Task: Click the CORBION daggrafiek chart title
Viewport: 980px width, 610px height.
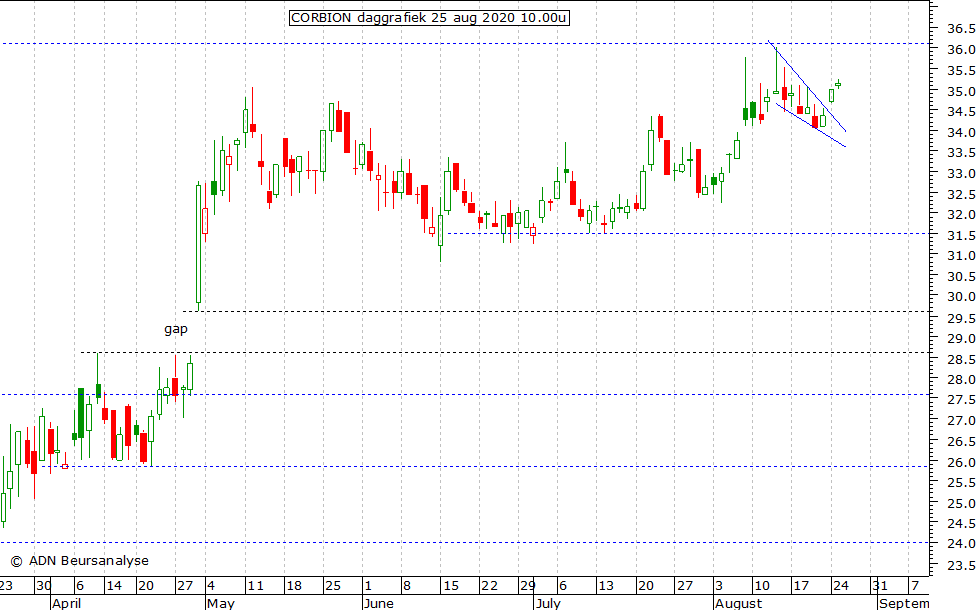Action: click(x=429, y=18)
